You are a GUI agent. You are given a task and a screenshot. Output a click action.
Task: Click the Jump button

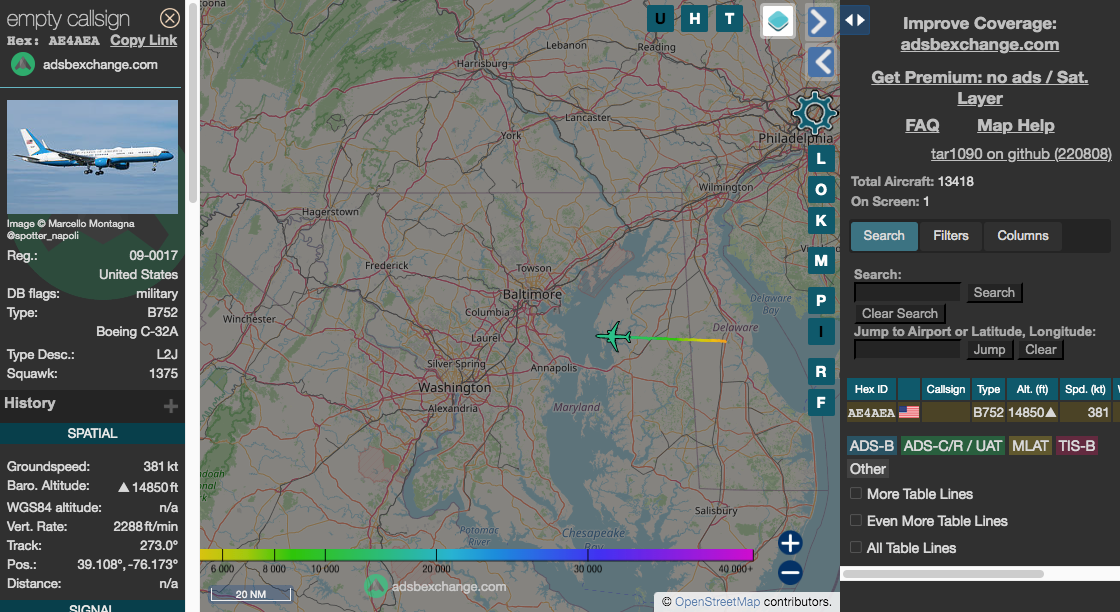click(989, 349)
